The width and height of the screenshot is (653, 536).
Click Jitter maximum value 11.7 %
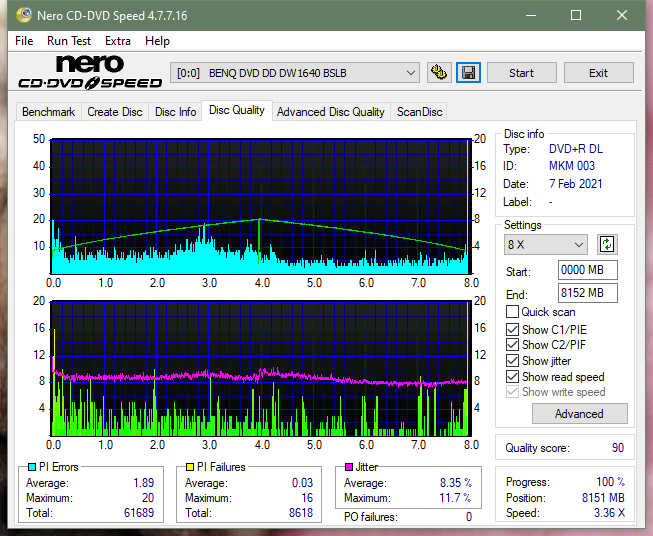pos(456,498)
